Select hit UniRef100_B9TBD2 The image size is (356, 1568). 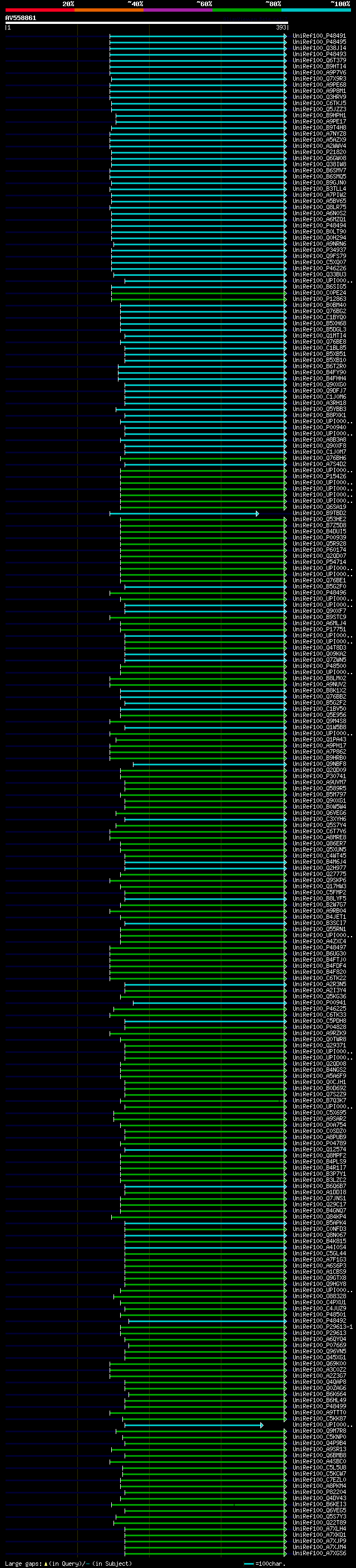tap(319, 513)
